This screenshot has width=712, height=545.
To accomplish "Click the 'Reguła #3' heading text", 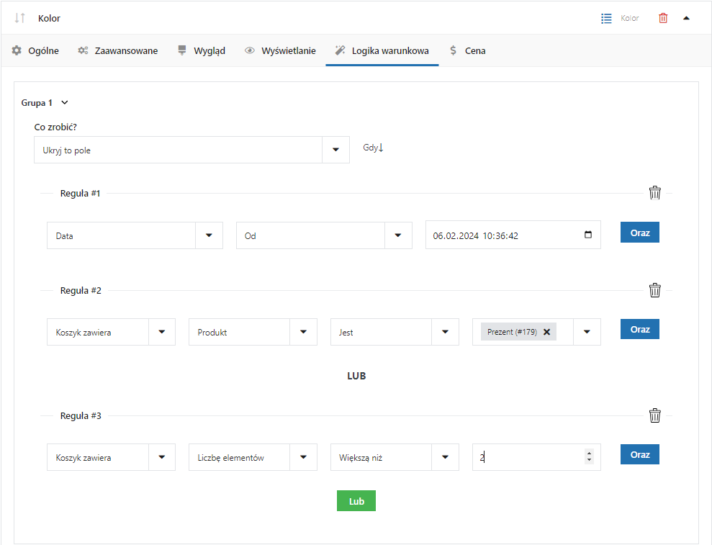I will tap(81, 416).
